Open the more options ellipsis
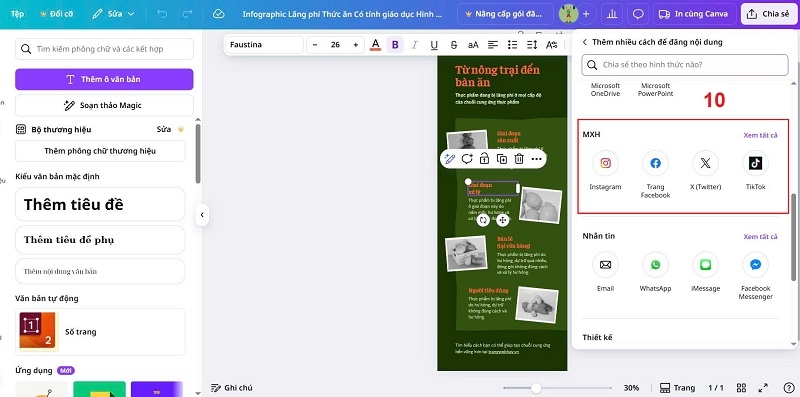Image resolution: width=800 pixels, height=397 pixels. [x=536, y=159]
